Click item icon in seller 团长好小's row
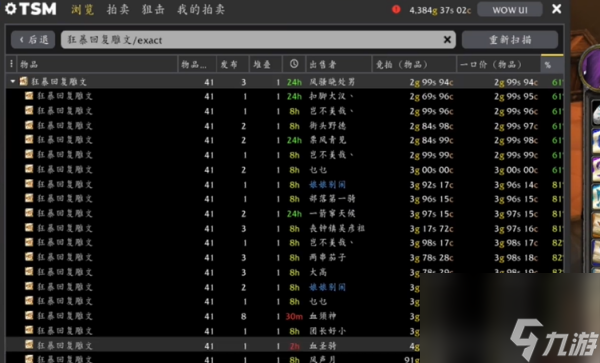This screenshot has width=600, height=363. (29, 330)
